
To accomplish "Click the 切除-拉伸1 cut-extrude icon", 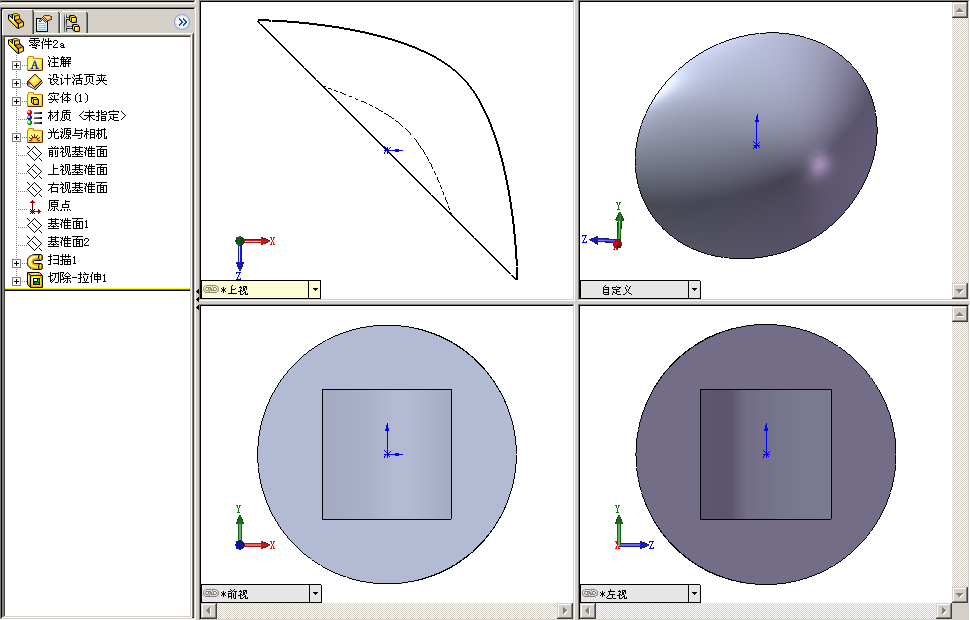I will click(x=35, y=279).
